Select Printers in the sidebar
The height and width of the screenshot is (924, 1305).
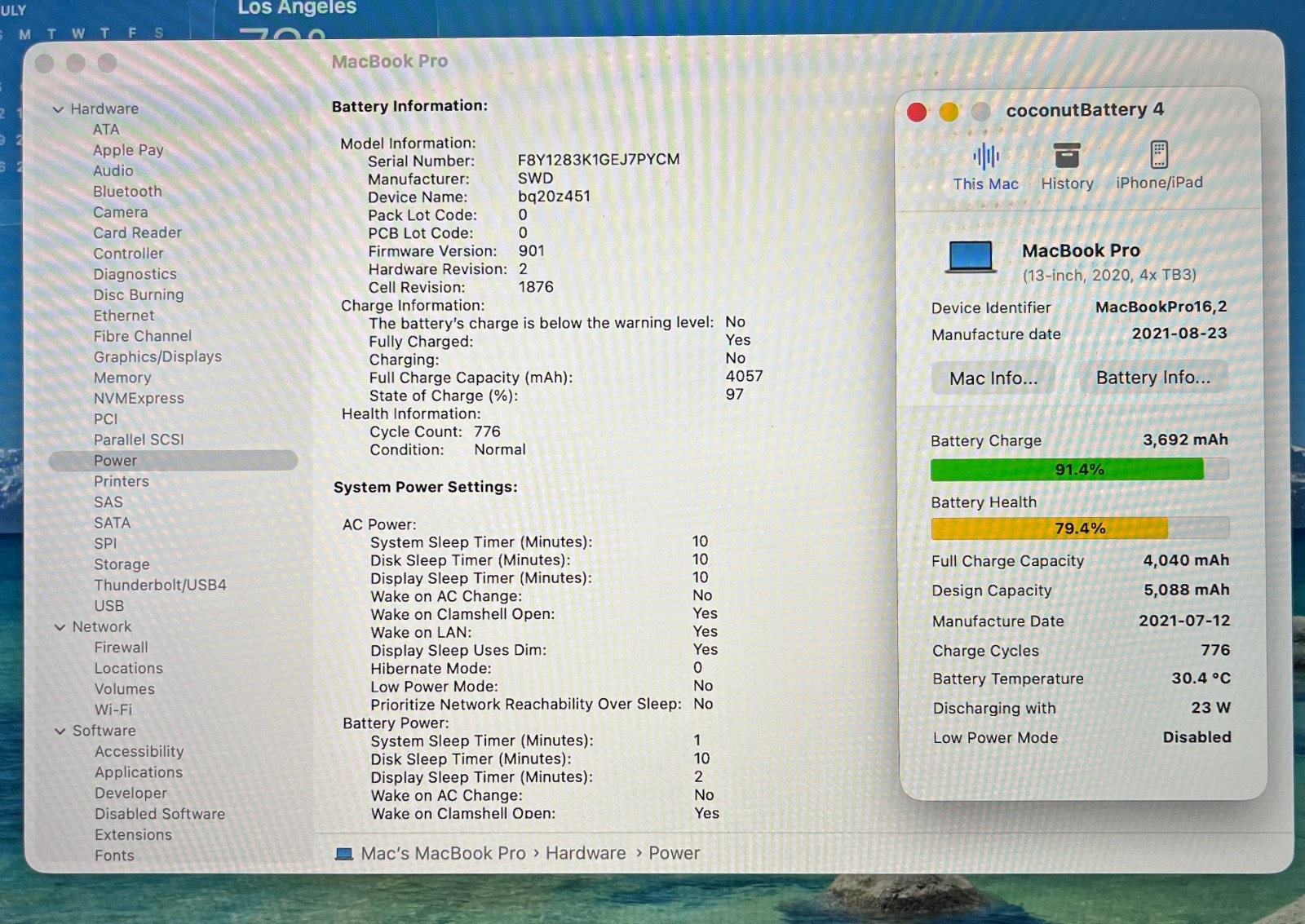[x=122, y=482]
